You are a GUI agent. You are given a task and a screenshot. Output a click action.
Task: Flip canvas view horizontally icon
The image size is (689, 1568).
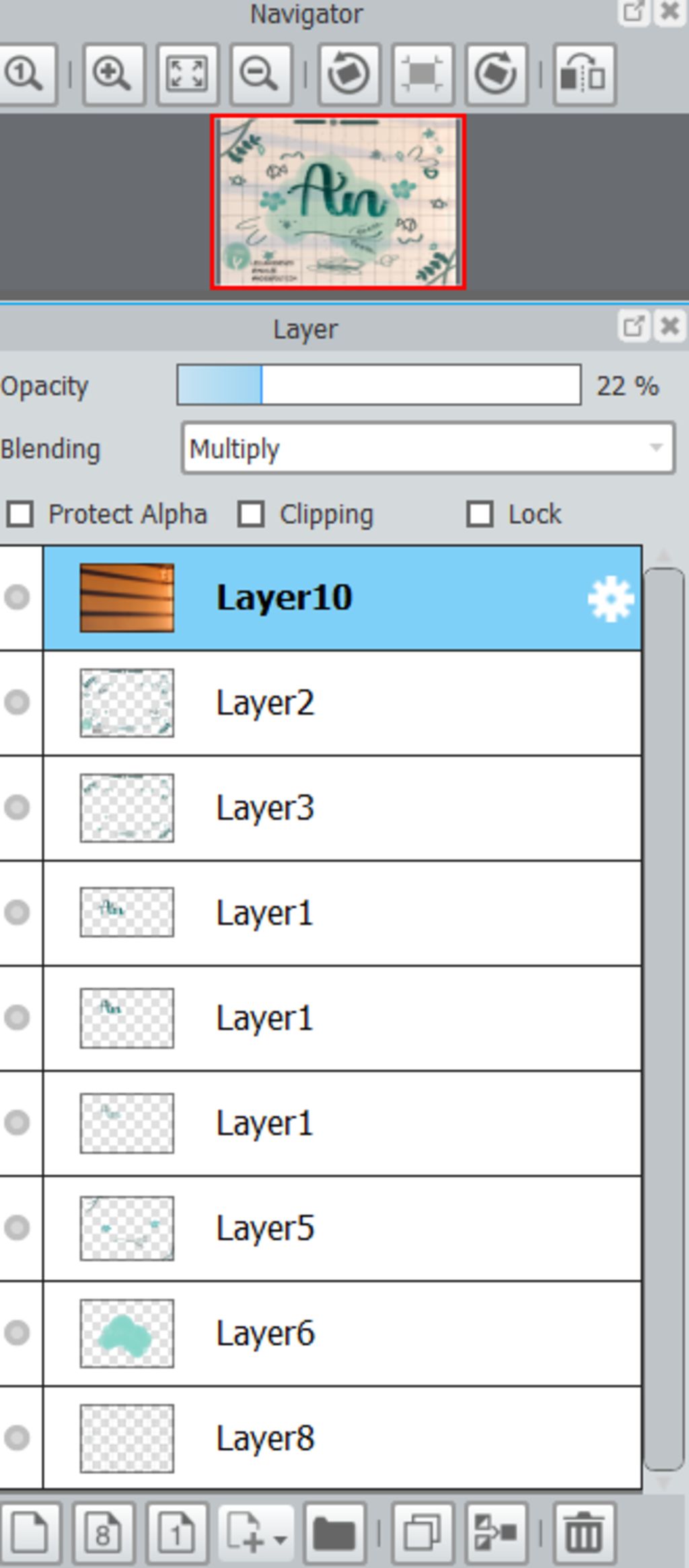click(x=584, y=74)
